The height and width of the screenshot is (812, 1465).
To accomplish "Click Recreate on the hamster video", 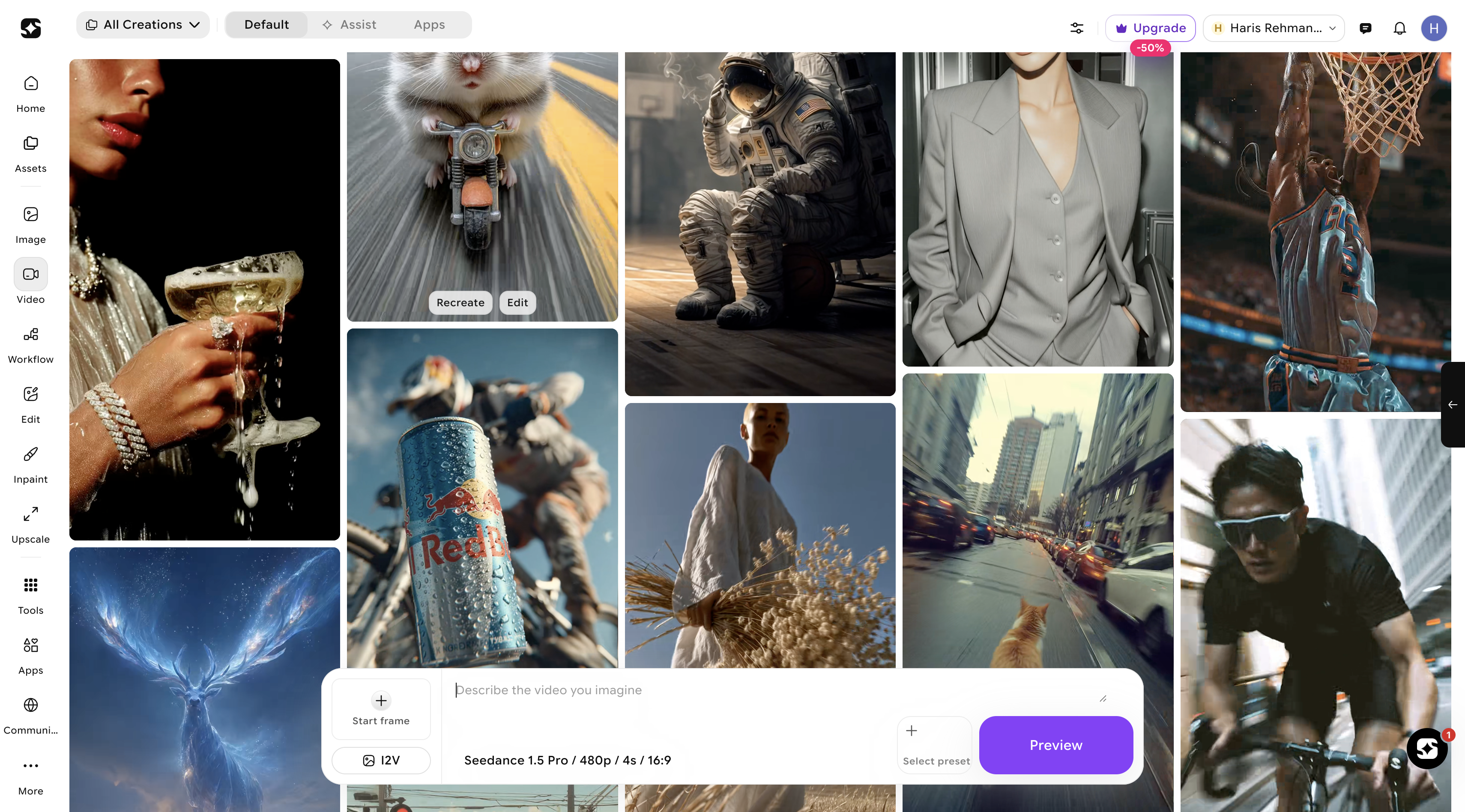I will 460,302.
